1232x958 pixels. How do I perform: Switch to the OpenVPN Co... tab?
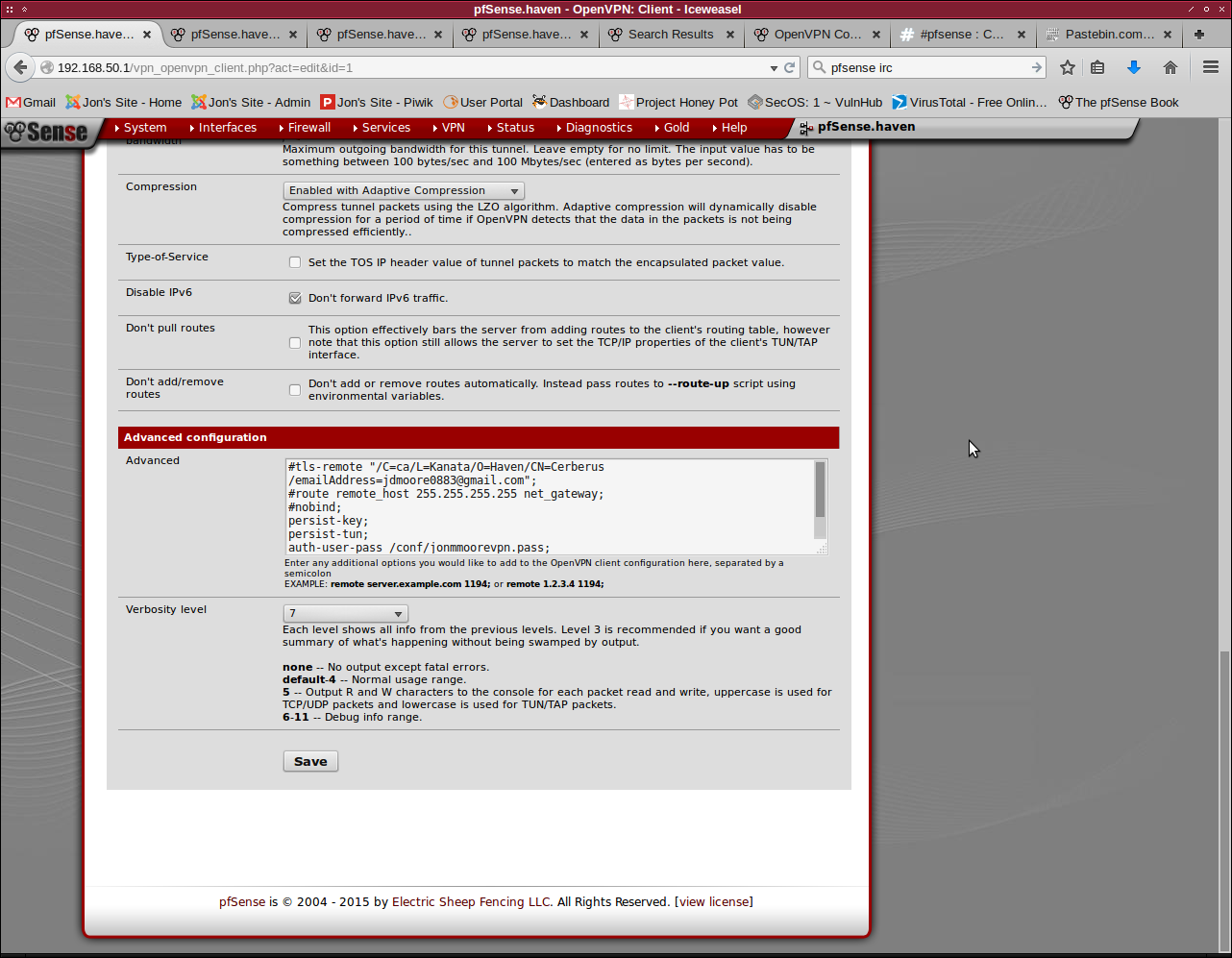tap(817, 35)
